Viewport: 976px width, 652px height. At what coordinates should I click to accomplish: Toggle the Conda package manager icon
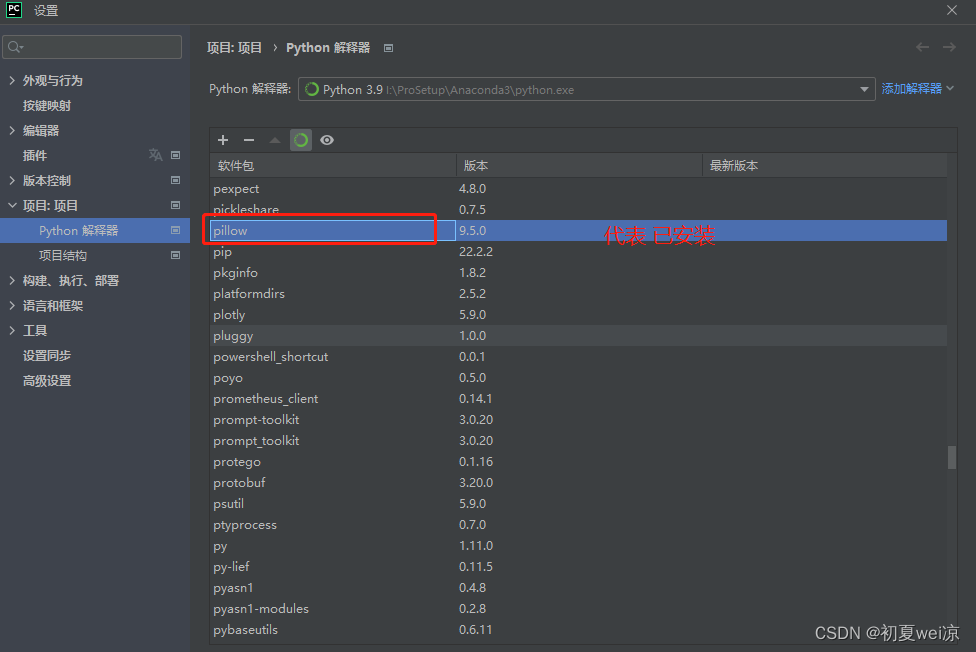(x=301, y=140)
